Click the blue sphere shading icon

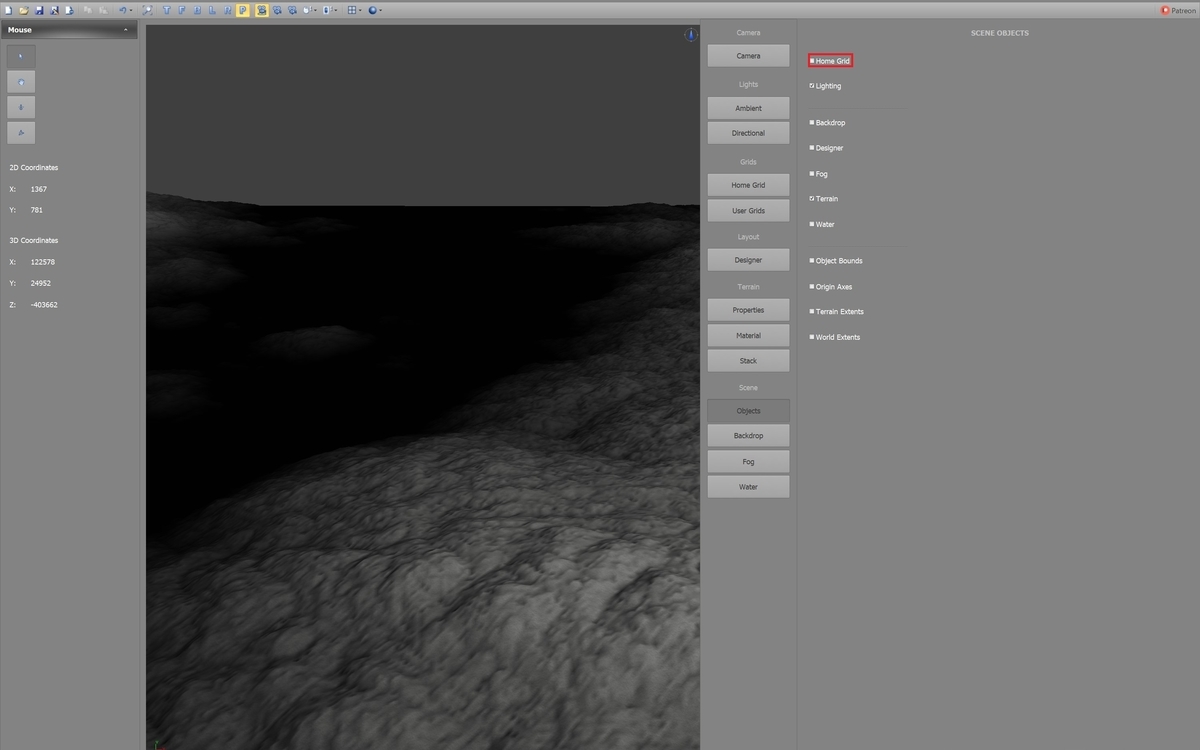pyautogui.click(x=372, y=10)
